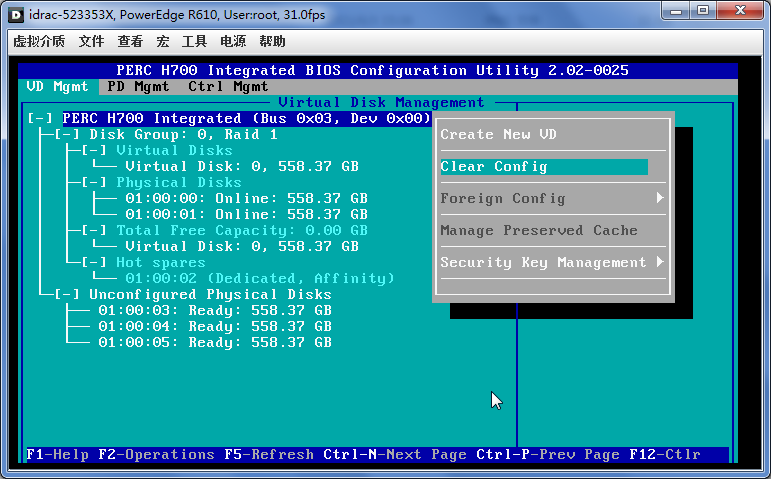Click the Physical Disks label
The image size is (771, 479).
click(179, 183)
